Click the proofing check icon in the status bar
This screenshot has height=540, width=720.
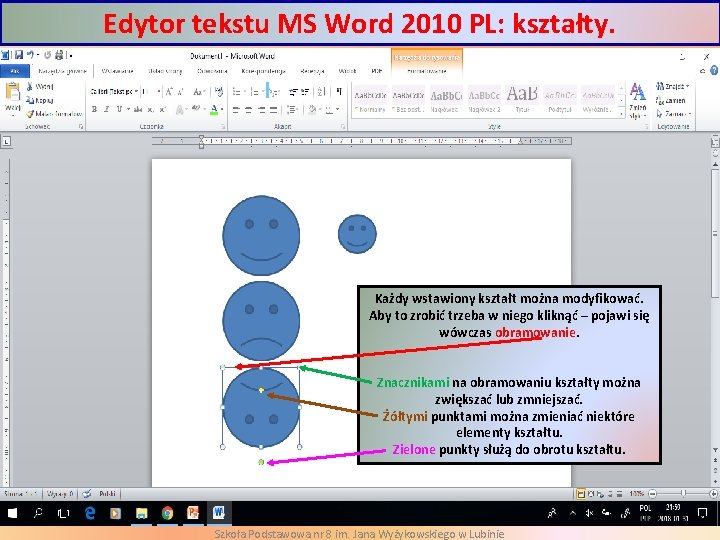click(x=86, y=494)
